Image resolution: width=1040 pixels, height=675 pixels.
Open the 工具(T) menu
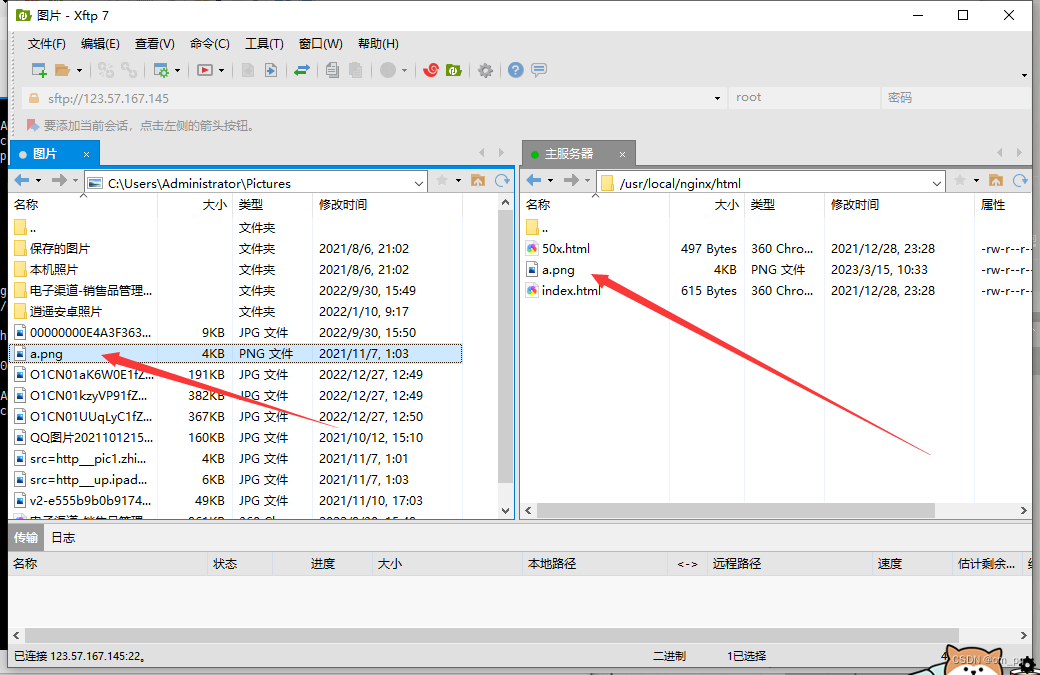pos(264,44)
